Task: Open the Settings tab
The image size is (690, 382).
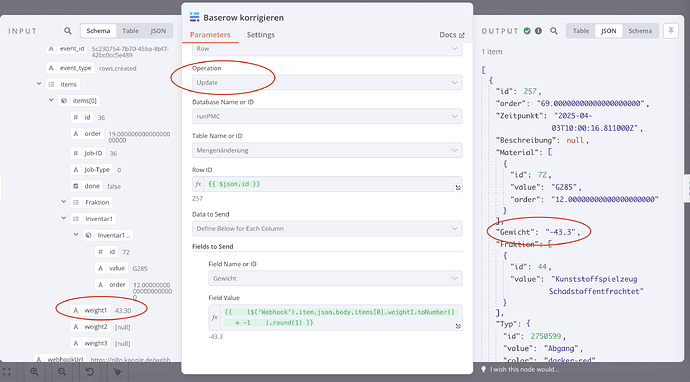Action: pyautogui.click(x=261, y=35)
